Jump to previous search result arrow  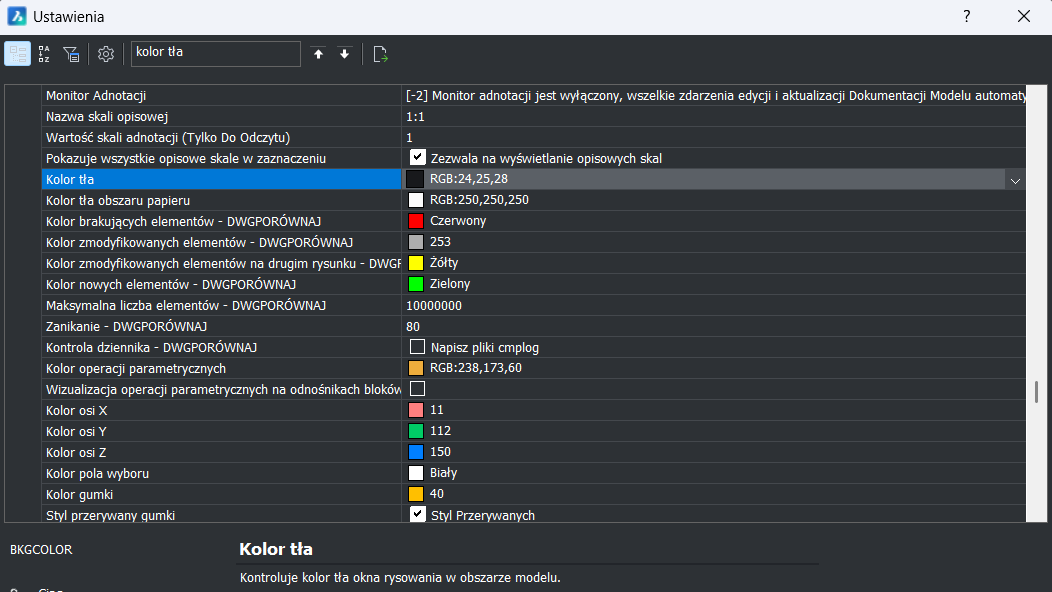point(319,54)
